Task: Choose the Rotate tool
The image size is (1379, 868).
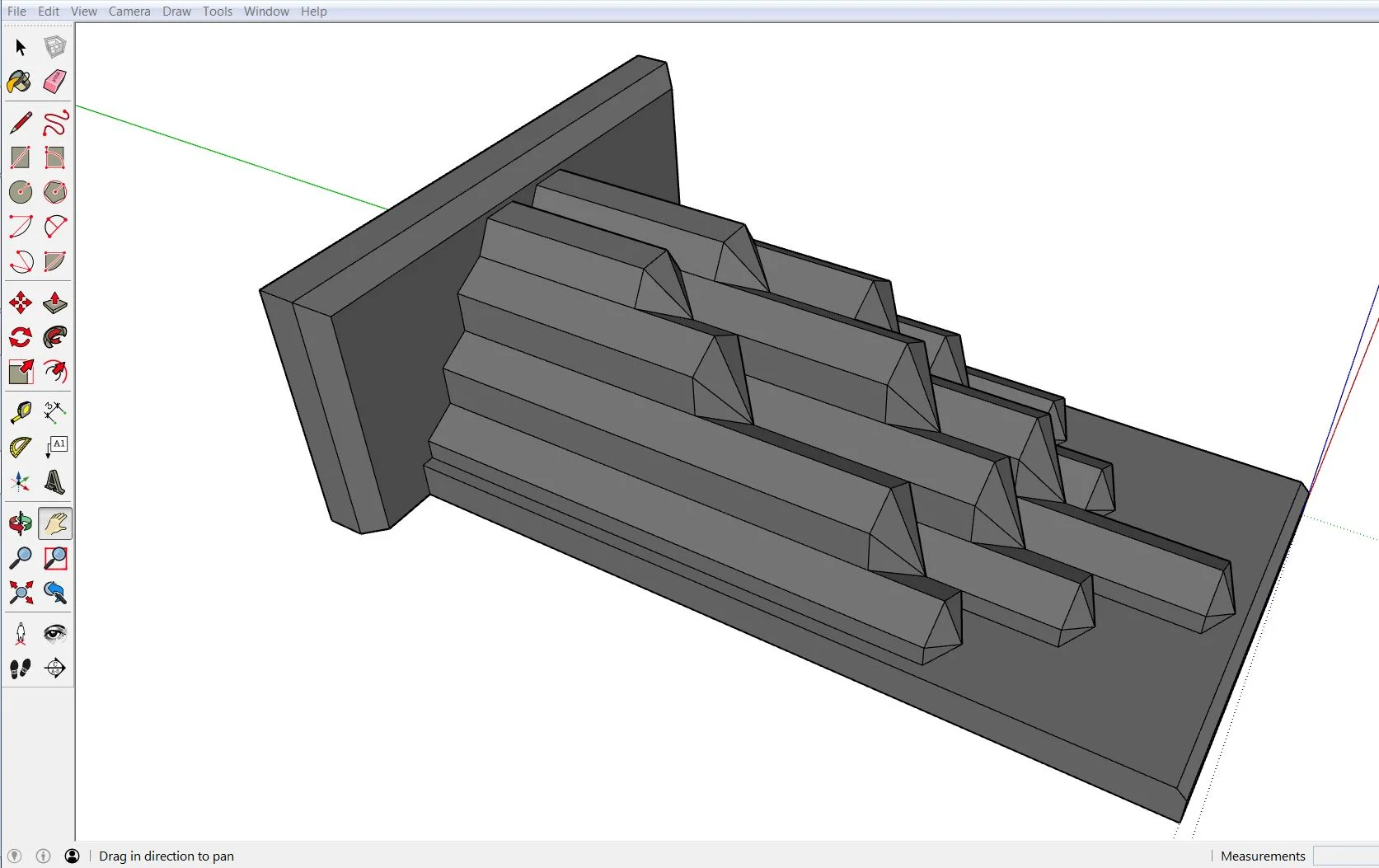Action: (21, 337)
